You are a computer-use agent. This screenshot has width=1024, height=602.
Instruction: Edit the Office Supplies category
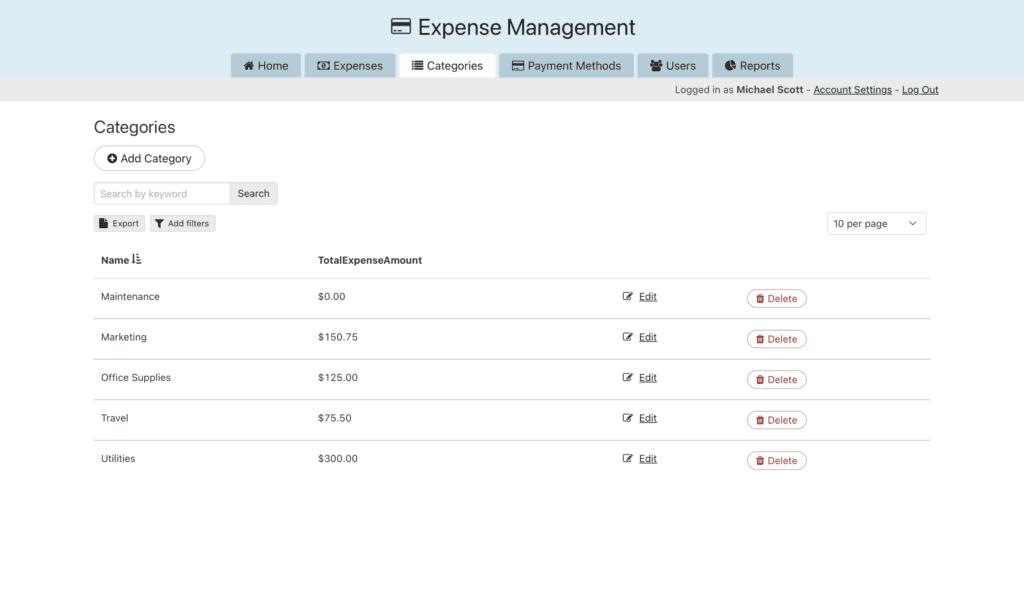(647, 378)
